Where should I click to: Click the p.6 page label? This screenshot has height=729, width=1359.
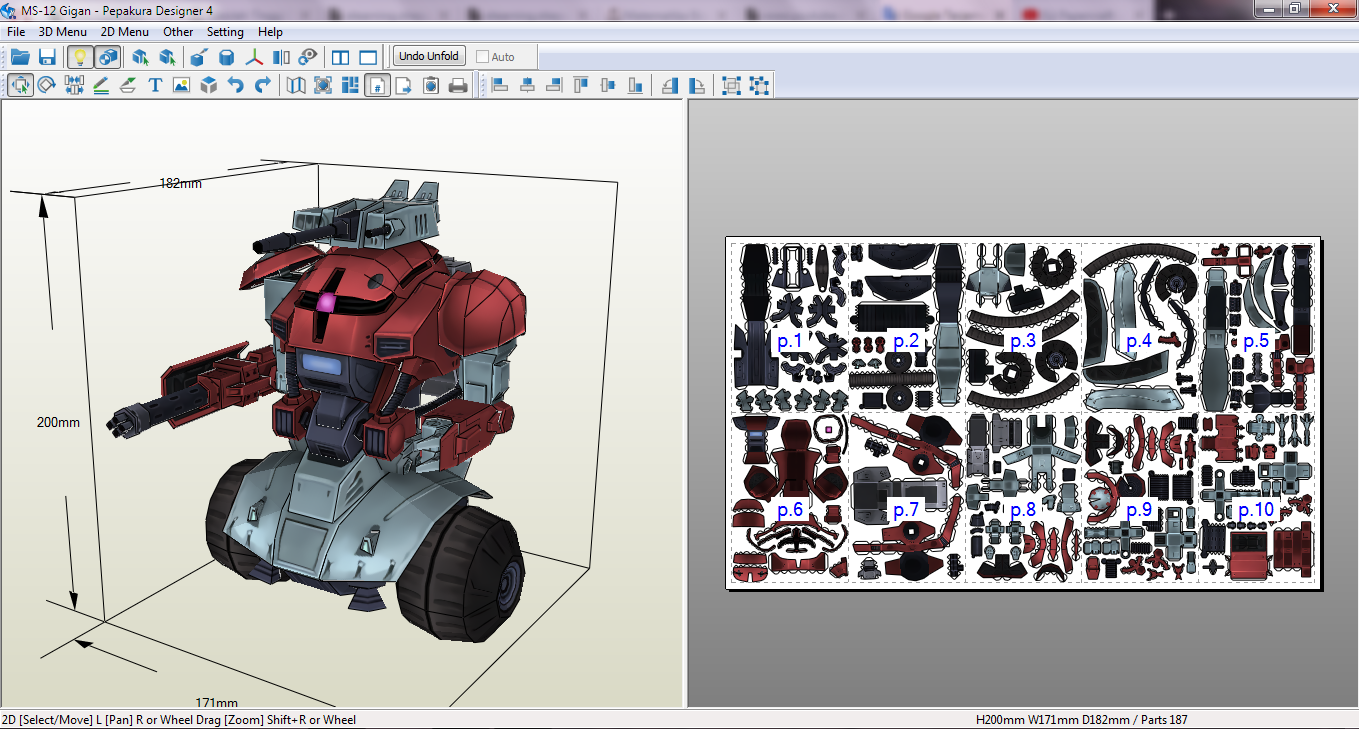pyautogui.click(x=790, y=510)
